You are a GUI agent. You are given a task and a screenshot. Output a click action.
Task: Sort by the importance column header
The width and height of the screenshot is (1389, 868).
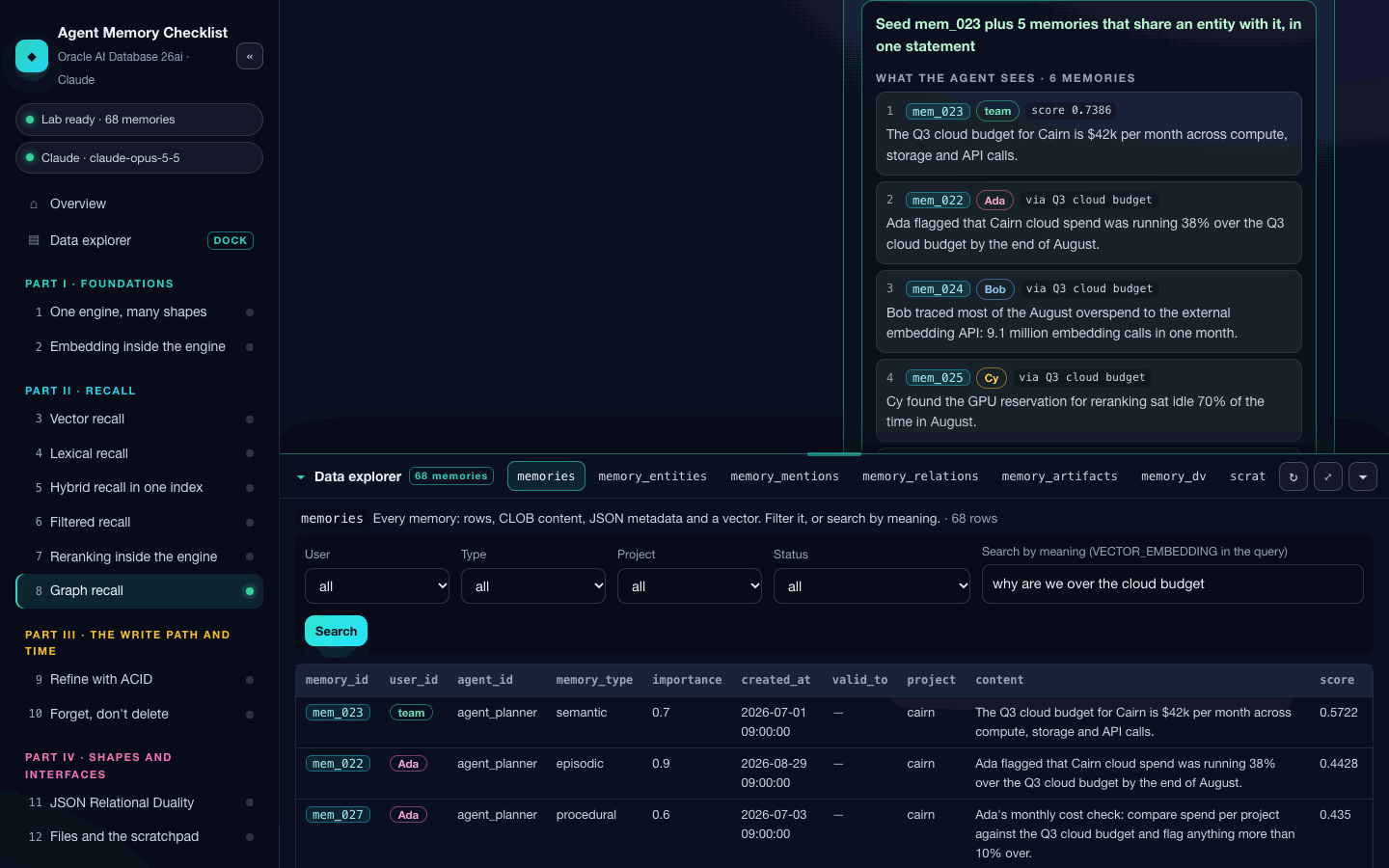click(x=687, y=680)
